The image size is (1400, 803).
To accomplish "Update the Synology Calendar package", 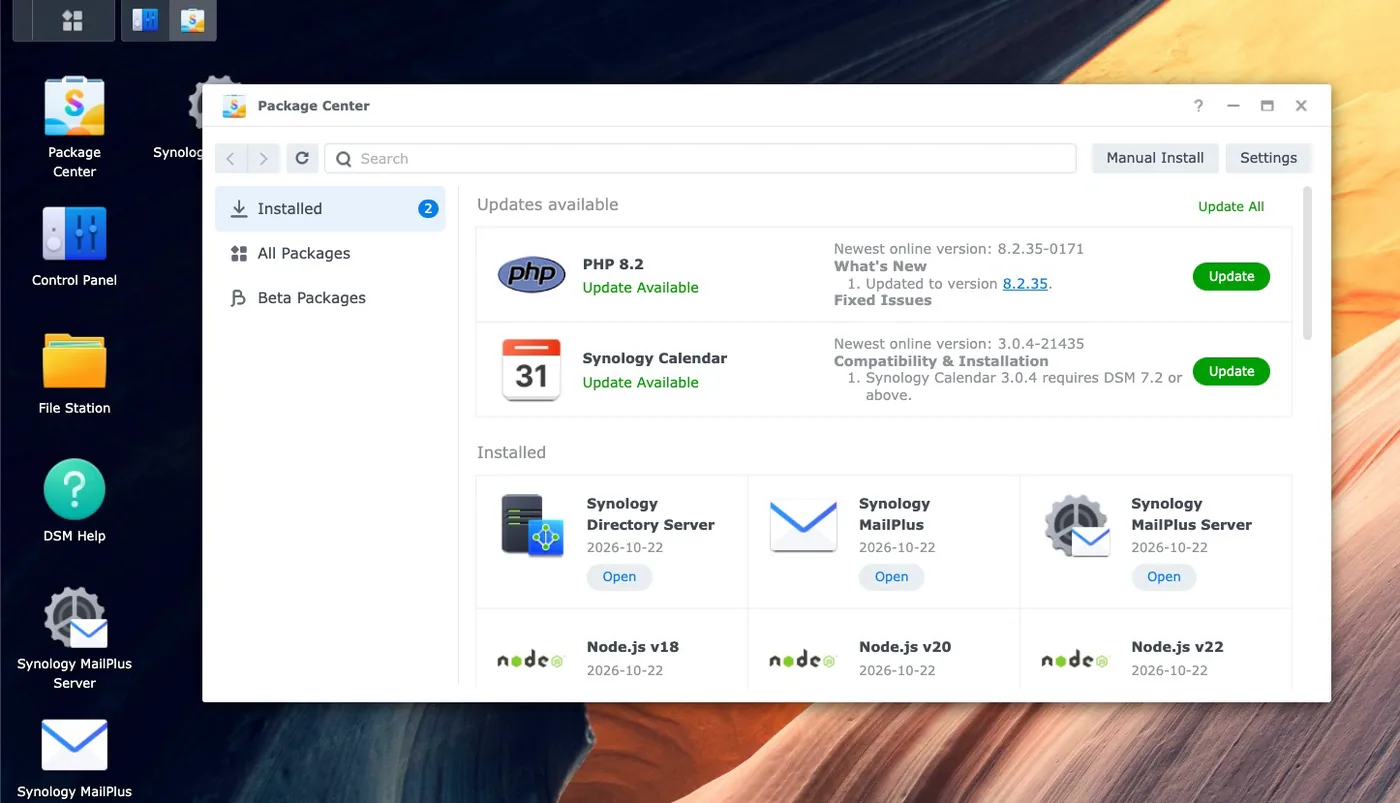I will click(1231, 371).
